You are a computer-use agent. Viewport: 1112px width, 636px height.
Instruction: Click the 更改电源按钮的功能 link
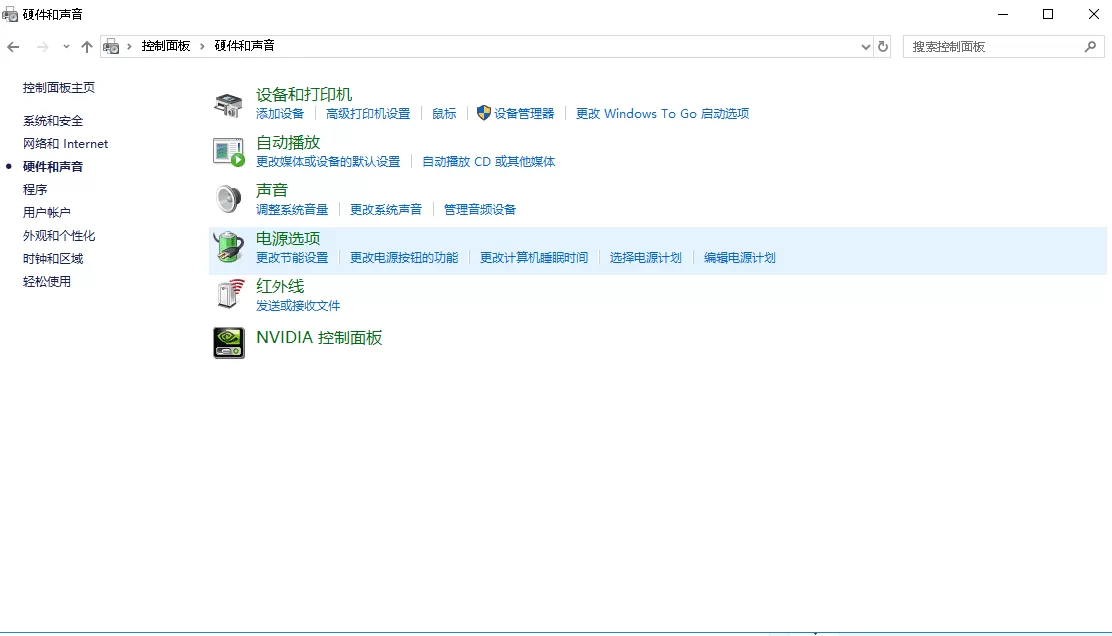[404, 258]
